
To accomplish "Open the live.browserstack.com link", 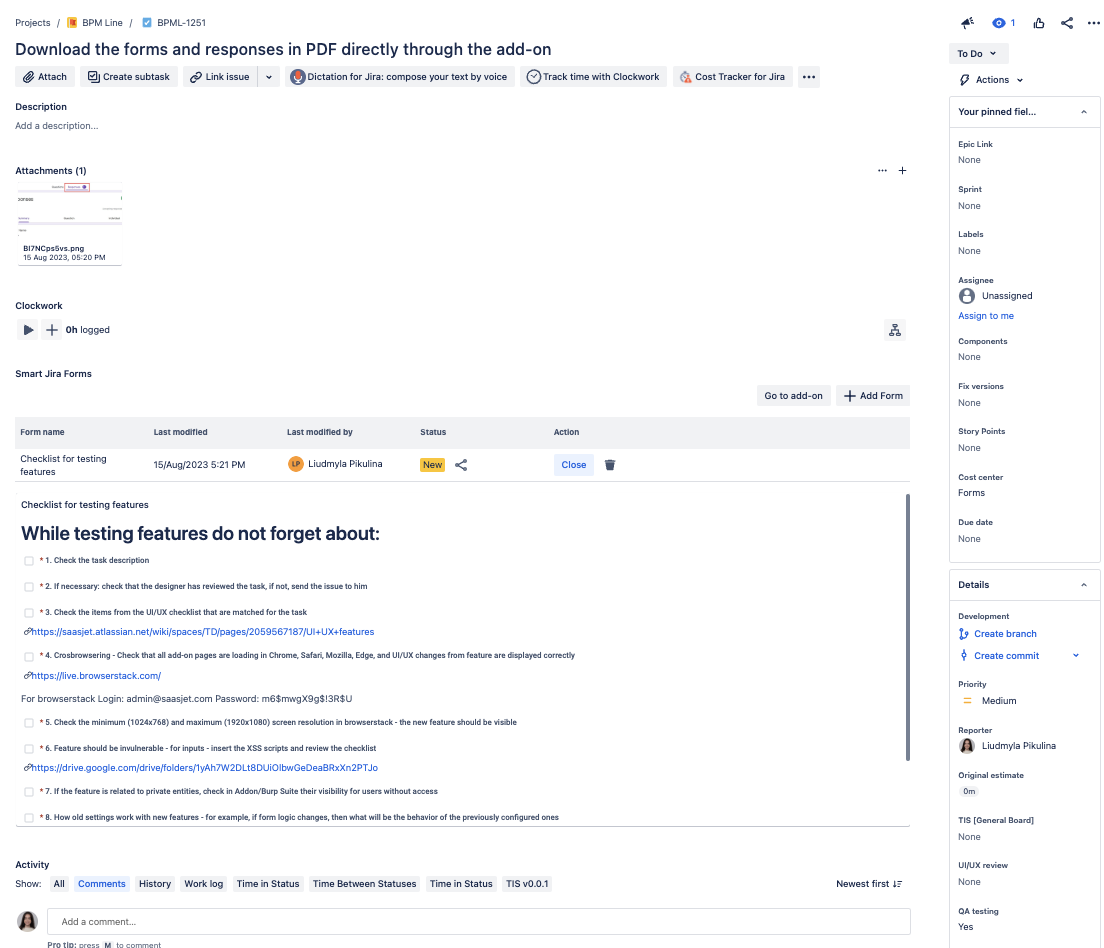I will pyautogui.click(x=96, y=676).
